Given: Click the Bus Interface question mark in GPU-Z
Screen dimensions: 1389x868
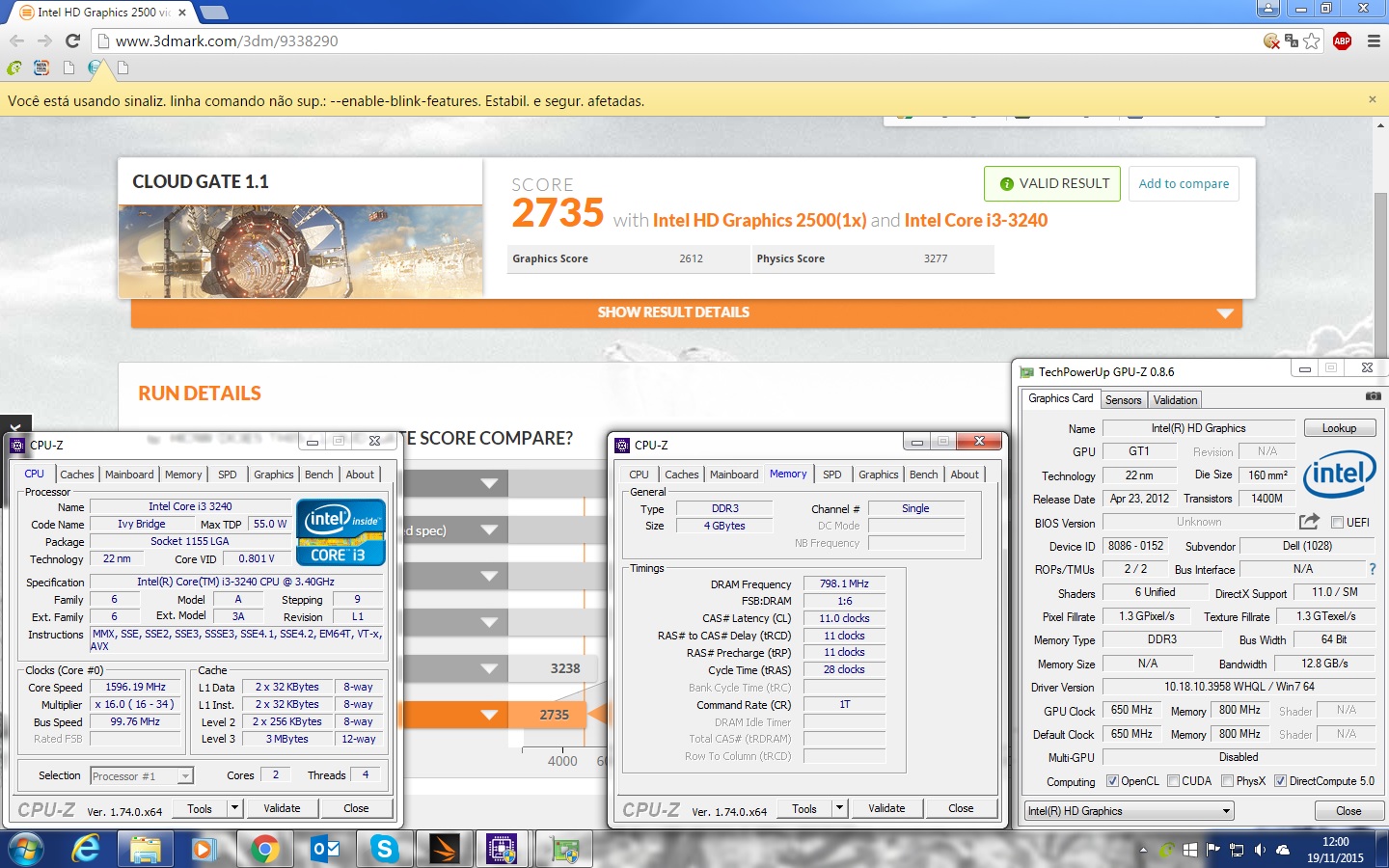Looking at the screenshot, I should [1373, 569].
